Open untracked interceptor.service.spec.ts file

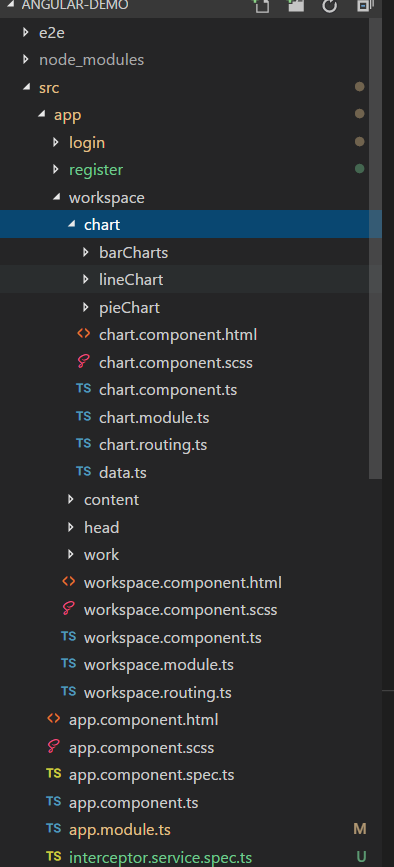161,857
